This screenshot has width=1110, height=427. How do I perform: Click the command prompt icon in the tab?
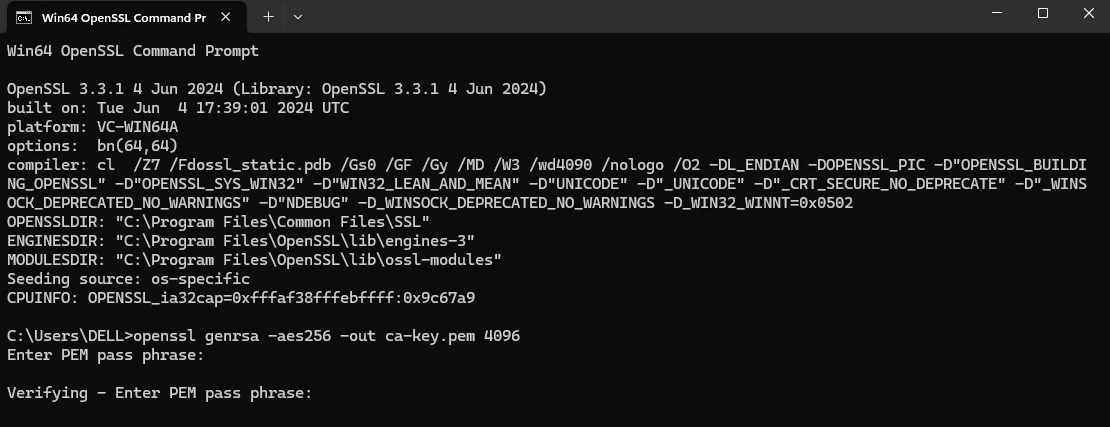pos(23,16)
